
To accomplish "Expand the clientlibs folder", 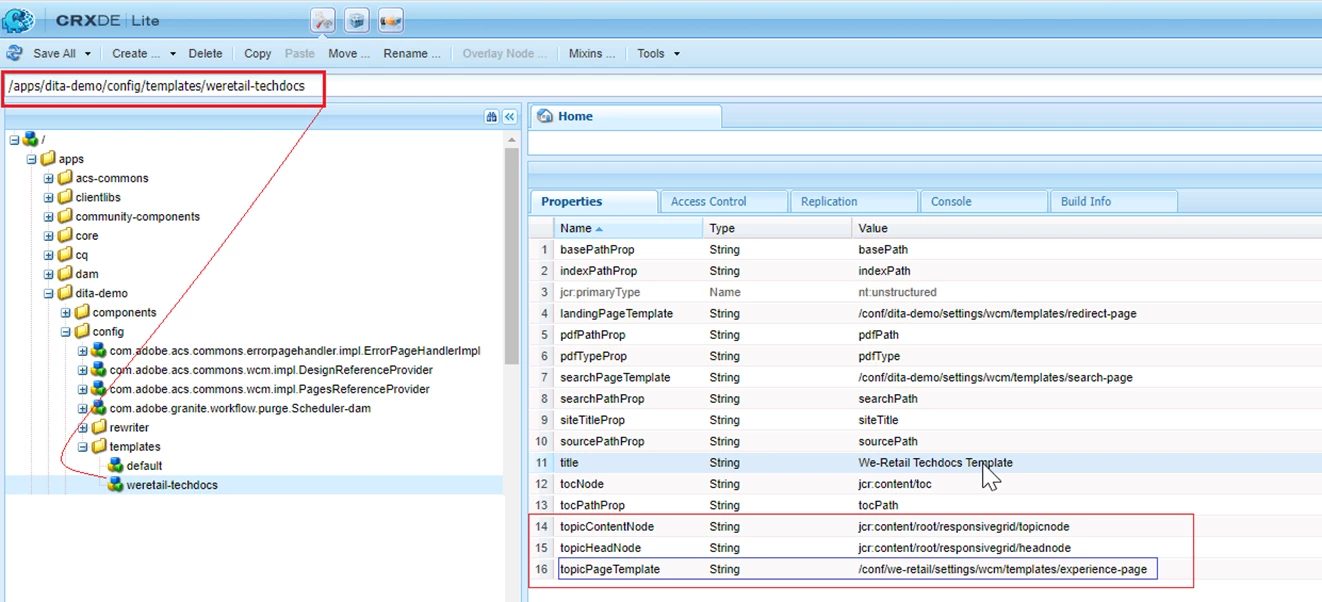I will (x=48, y=197).
